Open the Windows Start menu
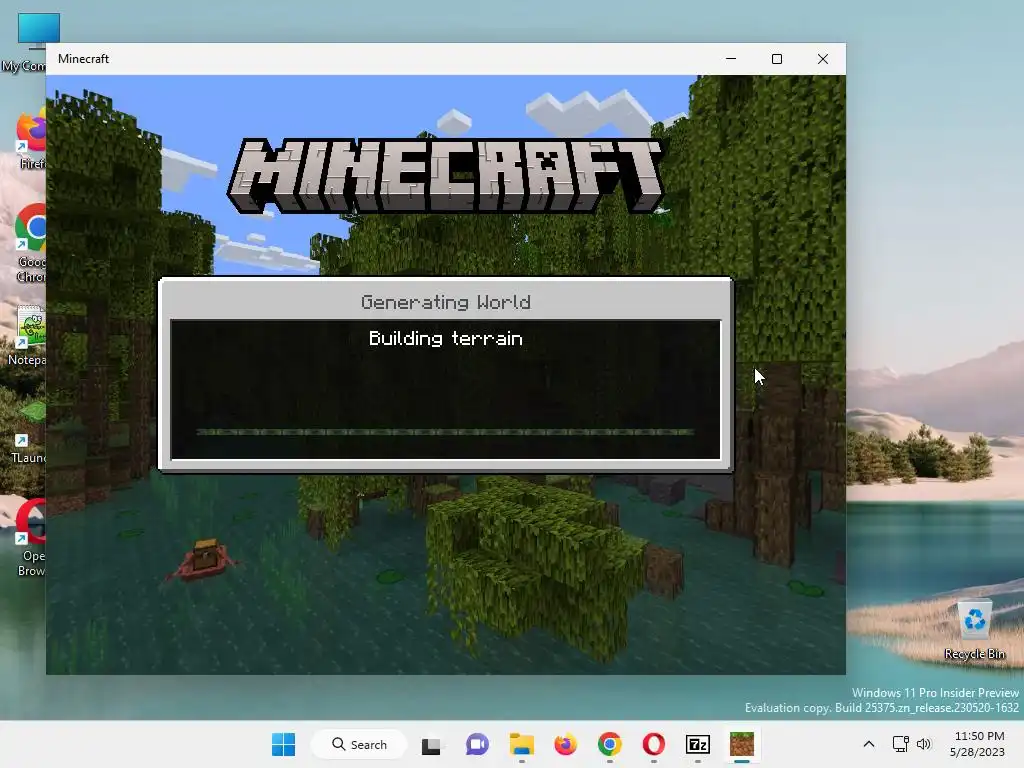The image size is (1024, 768). 283,744
